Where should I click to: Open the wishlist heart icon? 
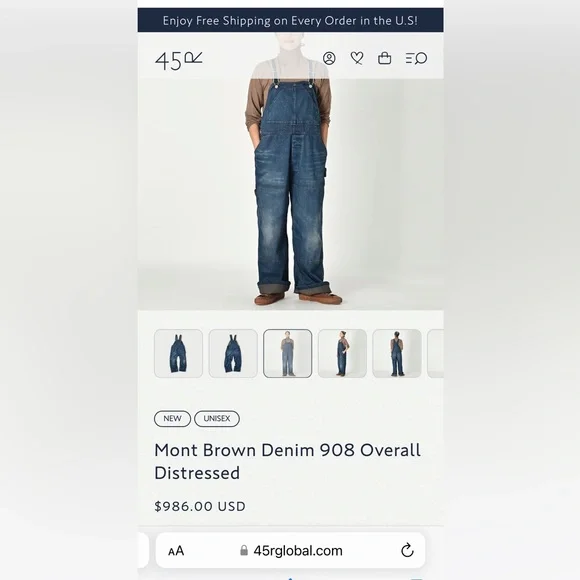tap(357, 58)
